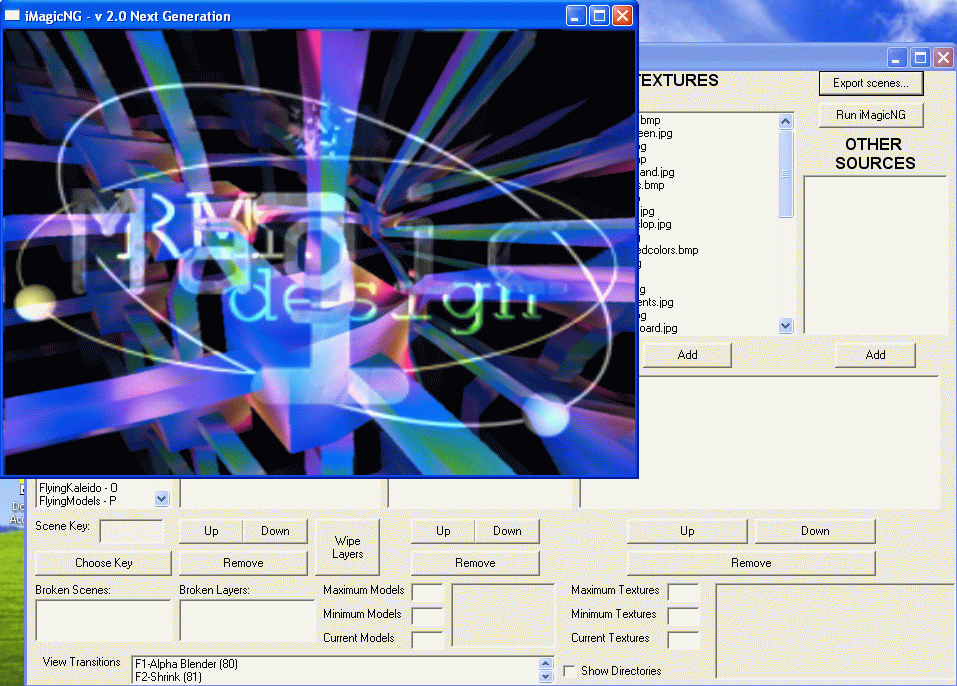Image resolution: width=957 pixels, height=686 pixels.
Task: Focus the Current Models field
Action: [x=428, y=640]
